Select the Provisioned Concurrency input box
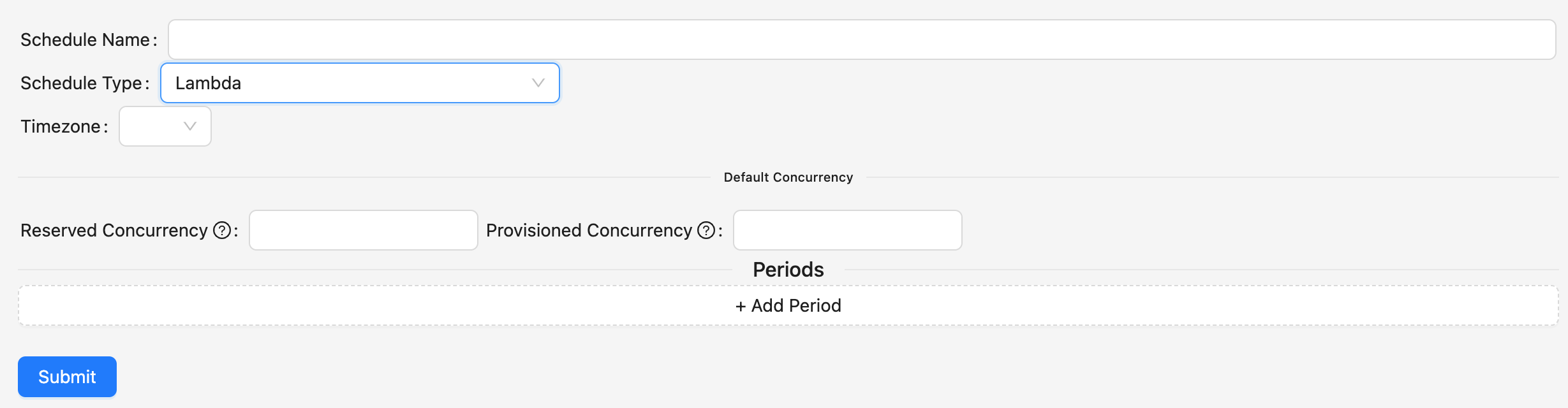 [x=847, y=230]
